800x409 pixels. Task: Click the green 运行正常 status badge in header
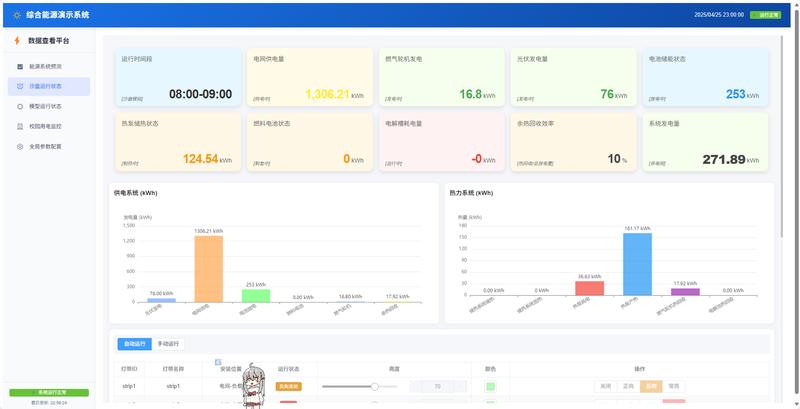[765, 15]
